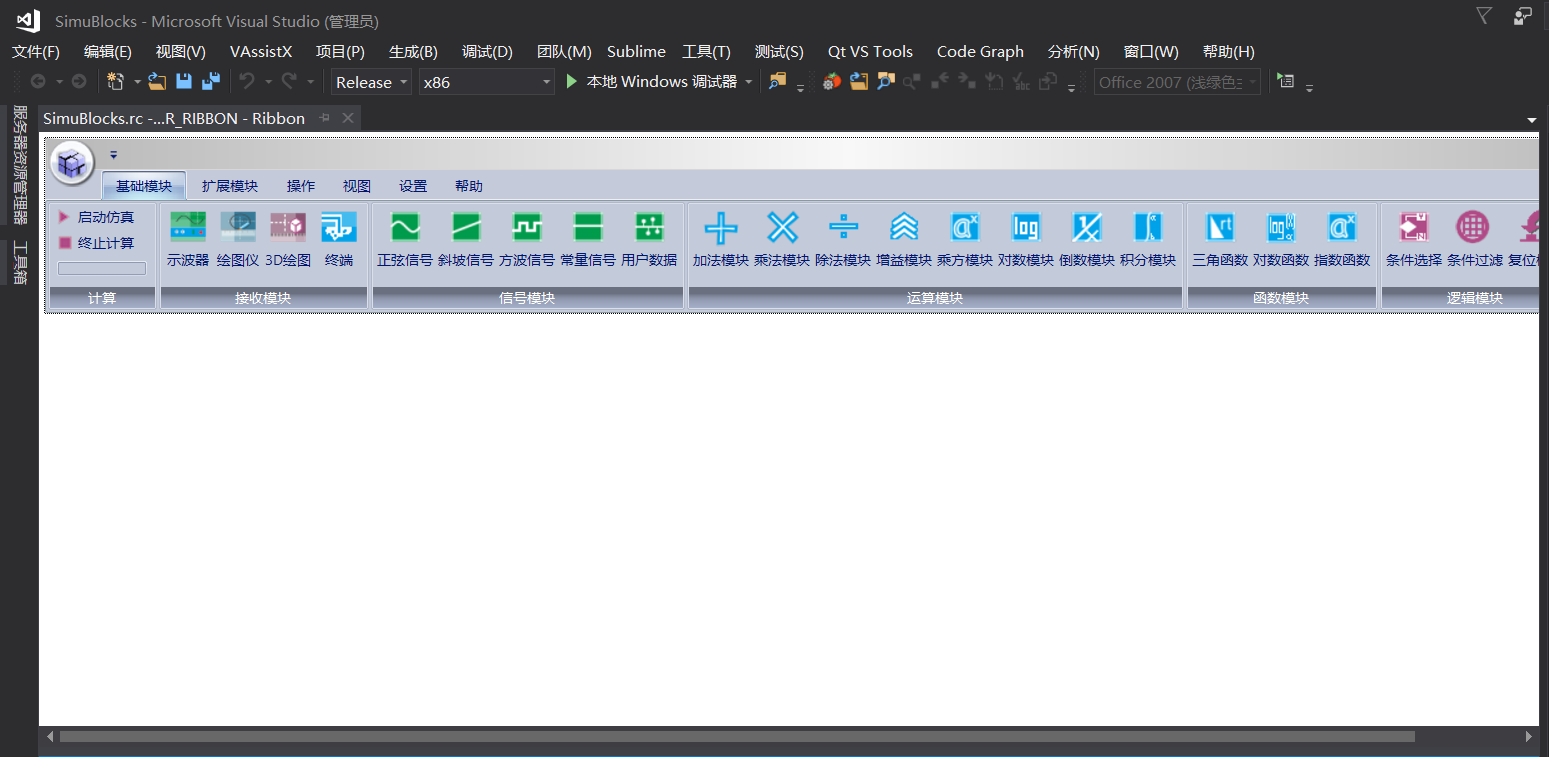Choose the 方波信号 square wave icon
Viewport: 1549px width, 757px height.
pos(527,228)
